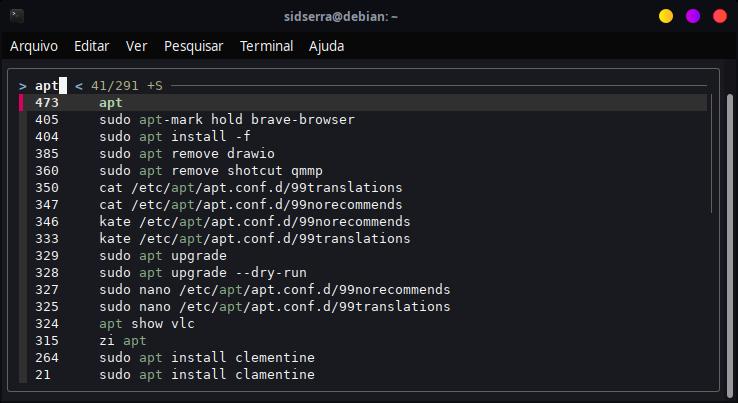The width and height of the screenshot is (738, 403).
Task: Pick 'sudo apt upgrade --dry-run' from the list
Action: click(203, 273)
